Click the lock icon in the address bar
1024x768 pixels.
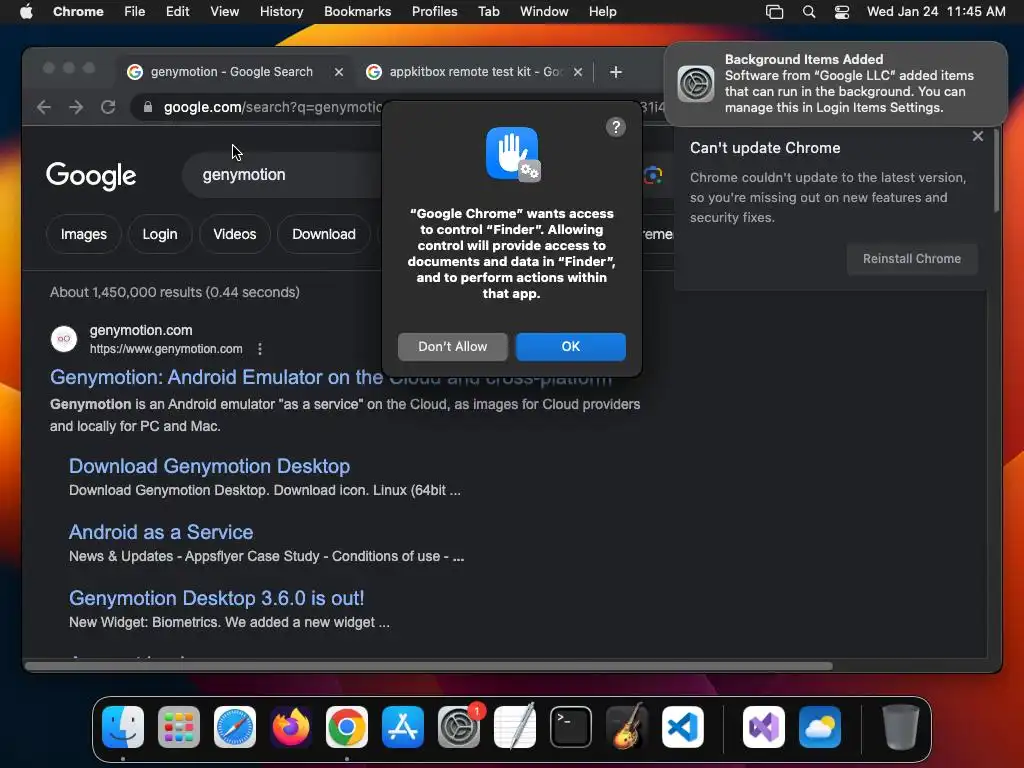point(148,107)
